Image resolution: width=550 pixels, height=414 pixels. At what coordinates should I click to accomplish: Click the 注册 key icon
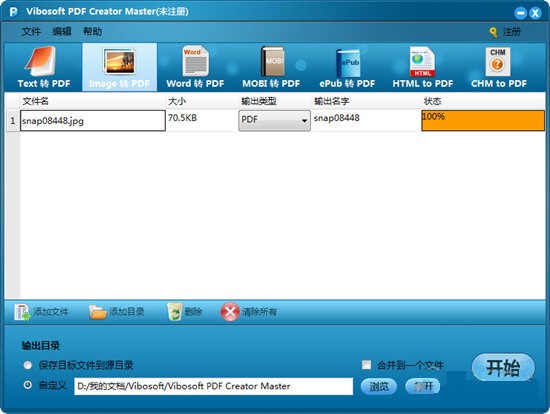pos(494,32)
